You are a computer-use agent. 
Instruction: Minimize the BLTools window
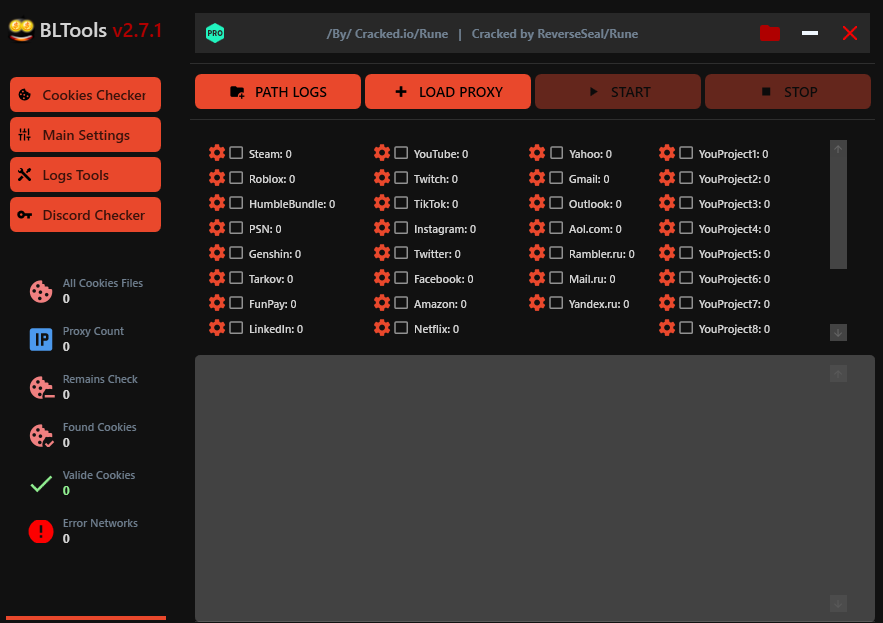pyautogui.click(x=810, y=33)
